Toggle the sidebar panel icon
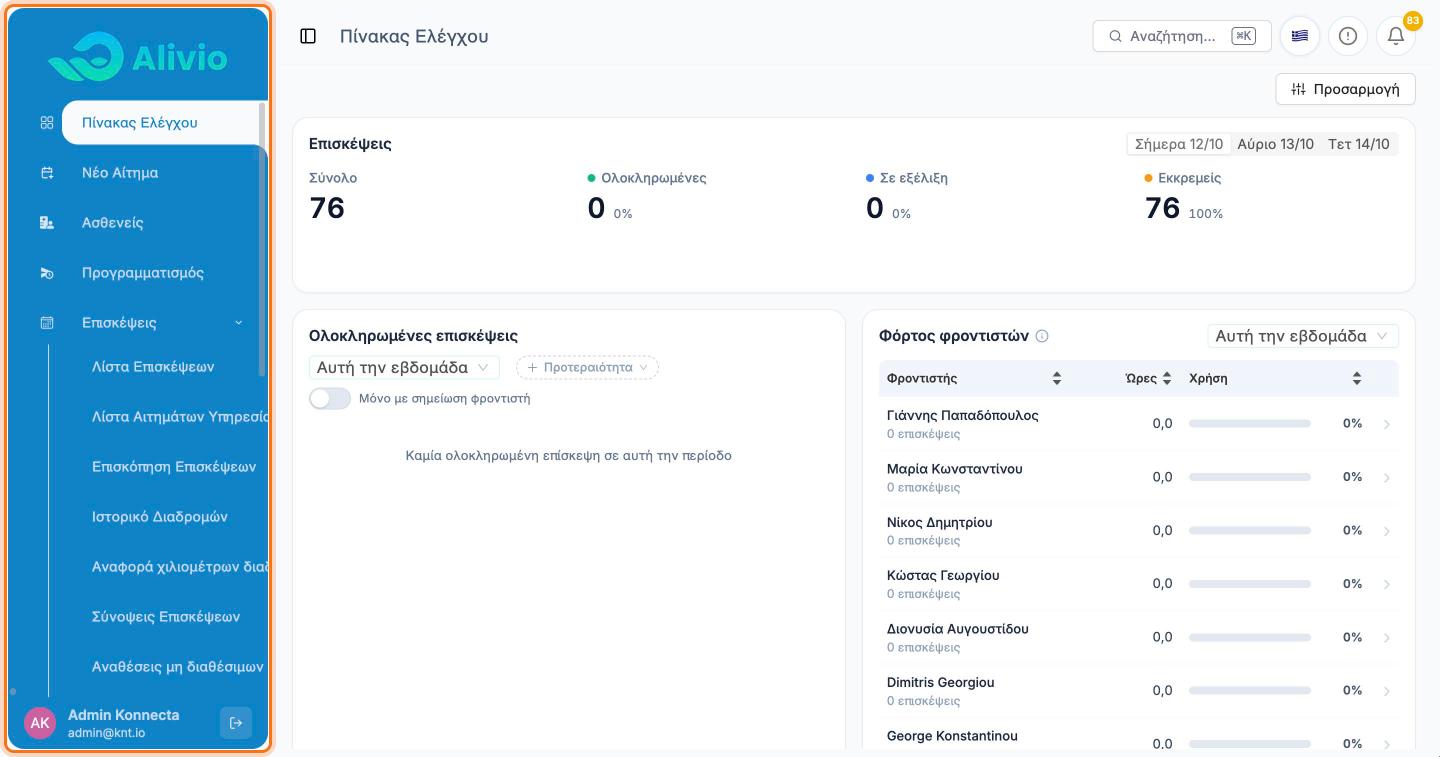The width and height of the screenshot is (1440, 757). [x=308, y=36]
